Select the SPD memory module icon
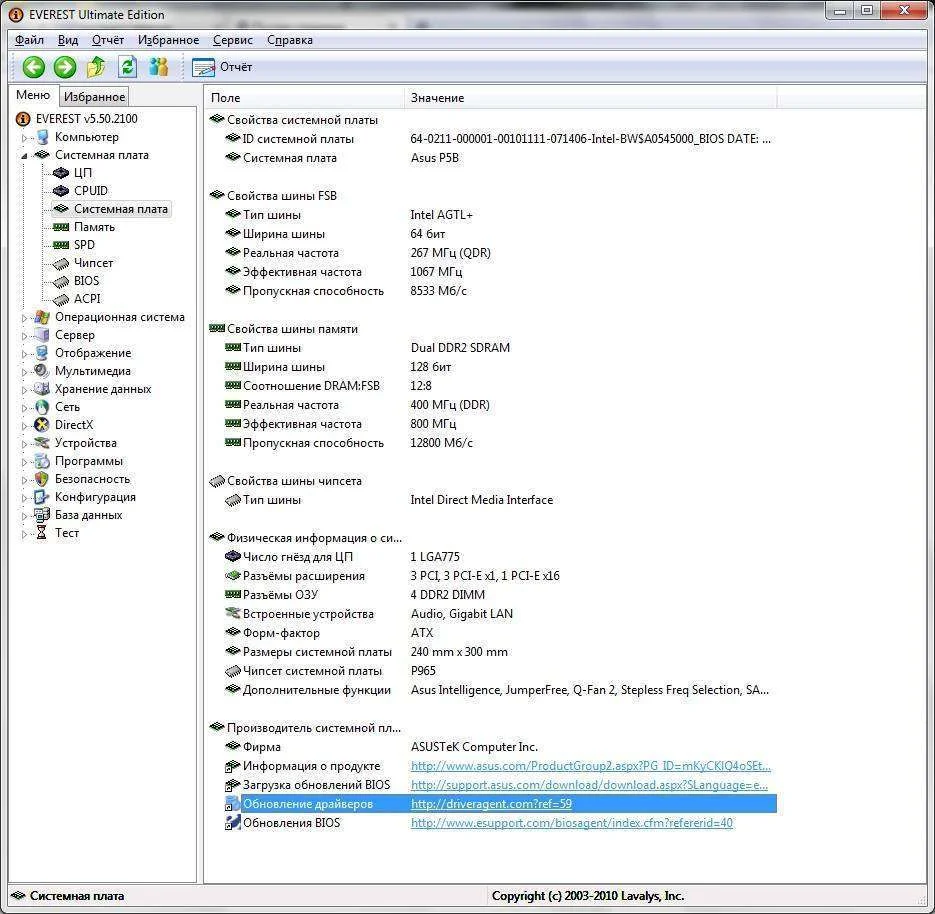 [x=61, y=245]
